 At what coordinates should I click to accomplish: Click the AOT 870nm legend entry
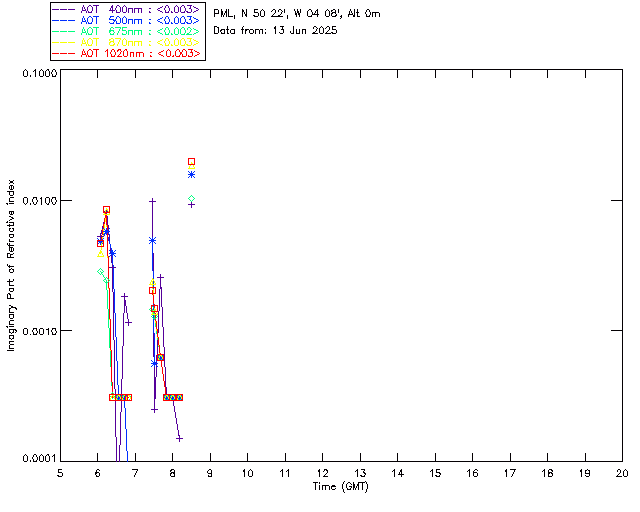click(126, 42)
